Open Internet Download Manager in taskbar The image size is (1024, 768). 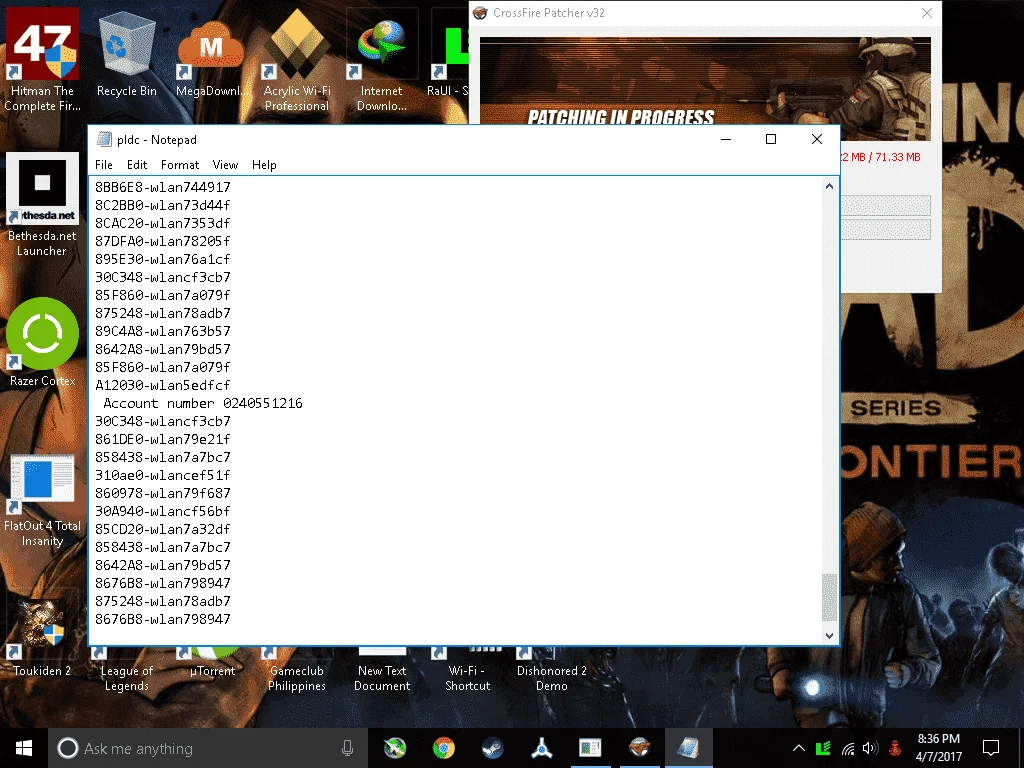point(394,748)
